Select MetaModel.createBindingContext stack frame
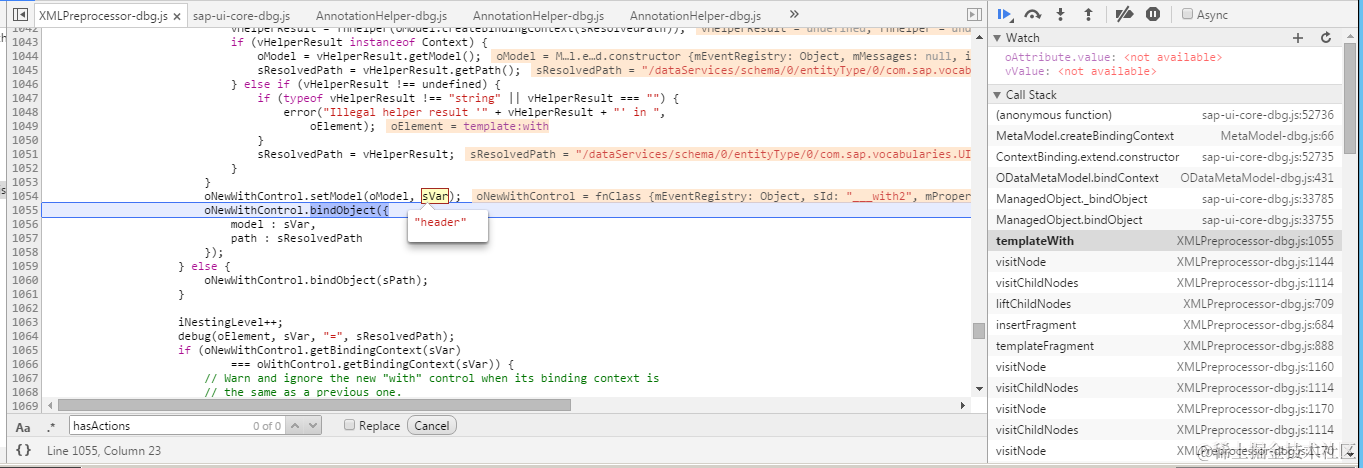 pyautogui.click(x=1165, y=136)
